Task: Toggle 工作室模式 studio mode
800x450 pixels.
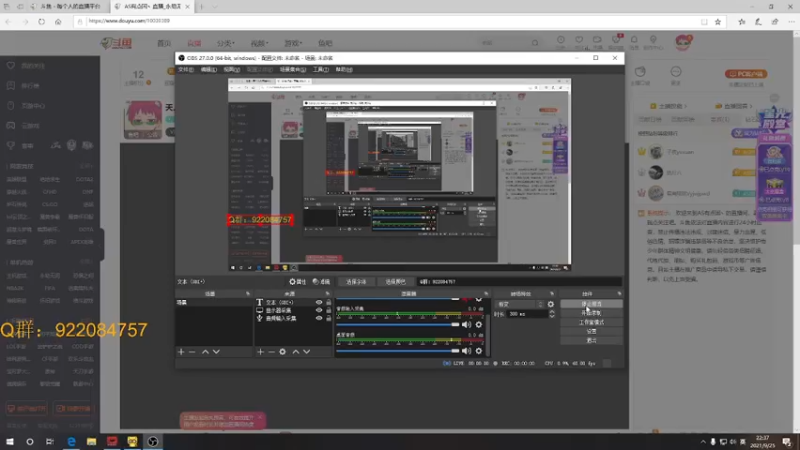Action: tap(591, 322)
